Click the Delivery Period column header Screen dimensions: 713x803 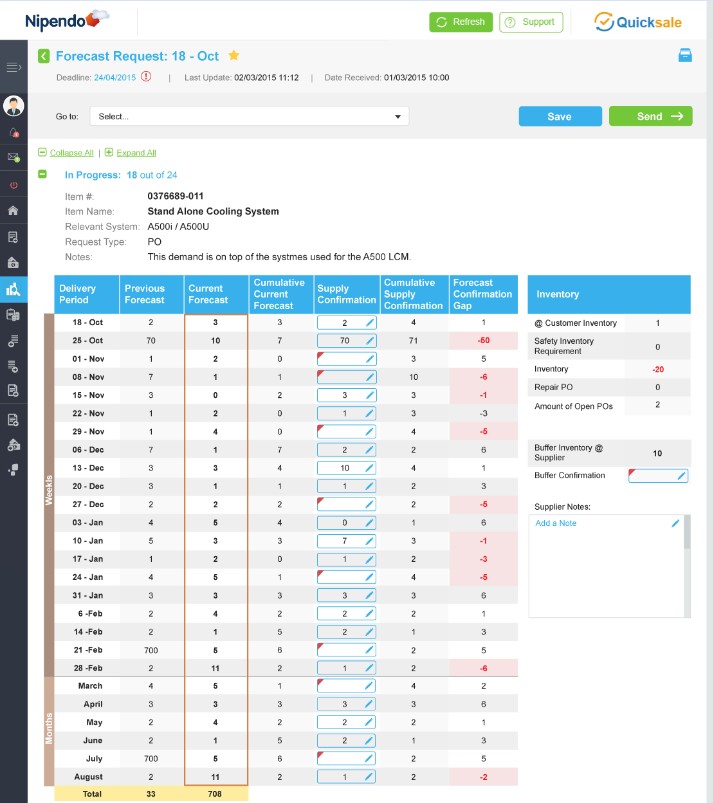[x=87, y=294]
